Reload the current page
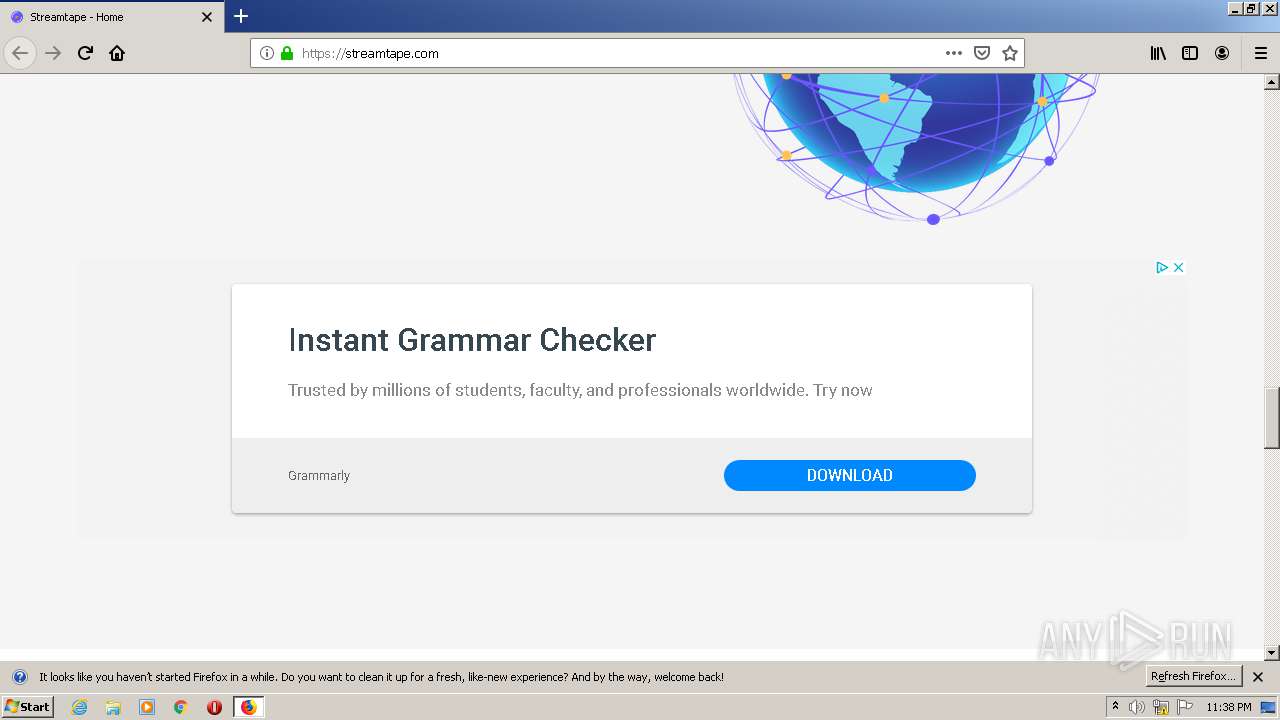 85,53
